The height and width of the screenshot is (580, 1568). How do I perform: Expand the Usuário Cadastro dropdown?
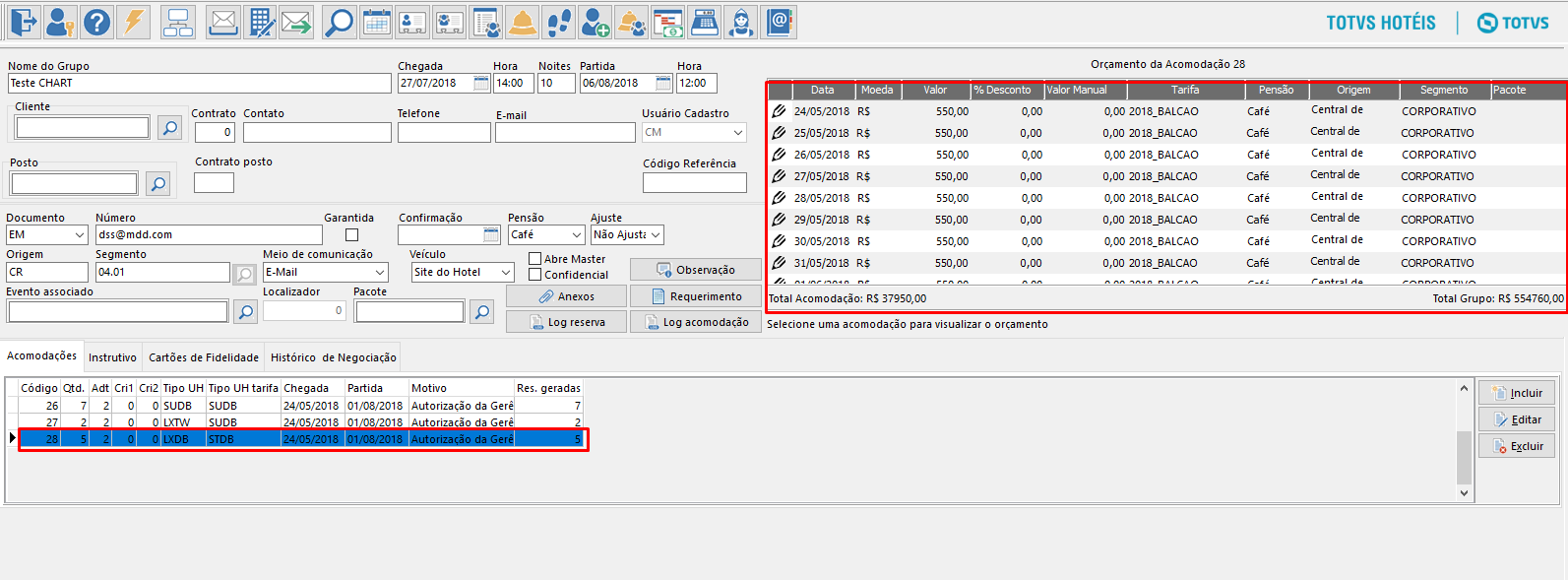click(738, 132)
